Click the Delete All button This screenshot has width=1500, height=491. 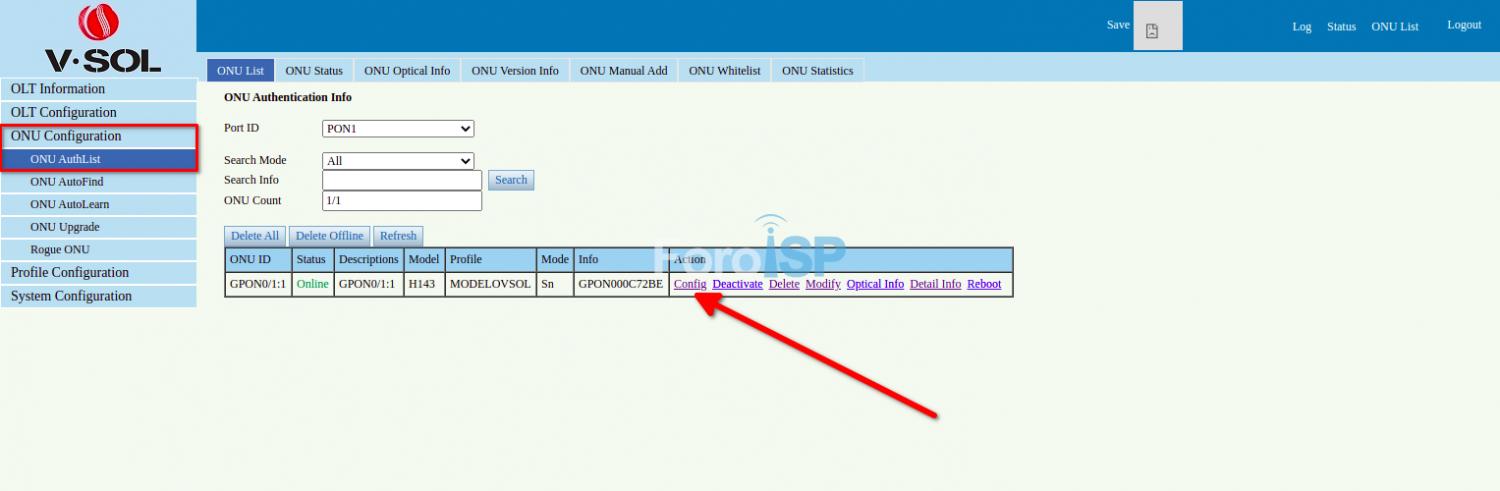point(255,236)
